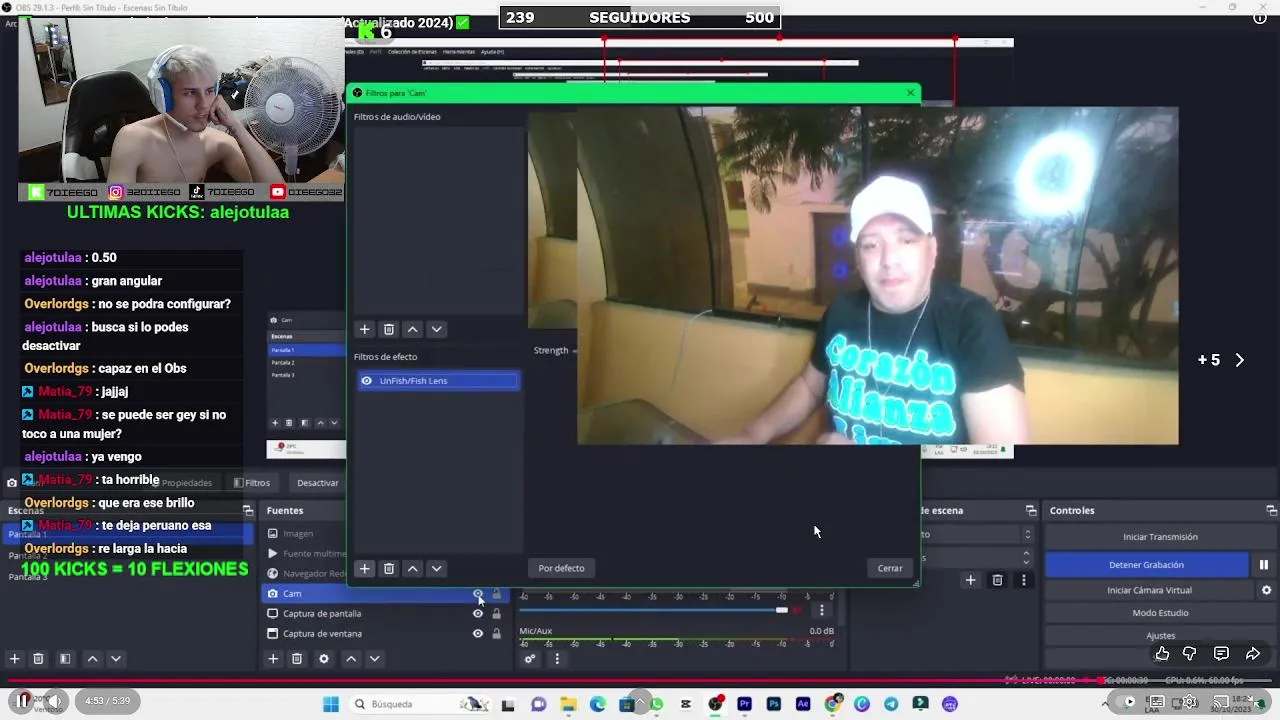Screen dimensions: 1280x720
Task: Add a new effect filter with plus
Action: (x=364, y=568)
